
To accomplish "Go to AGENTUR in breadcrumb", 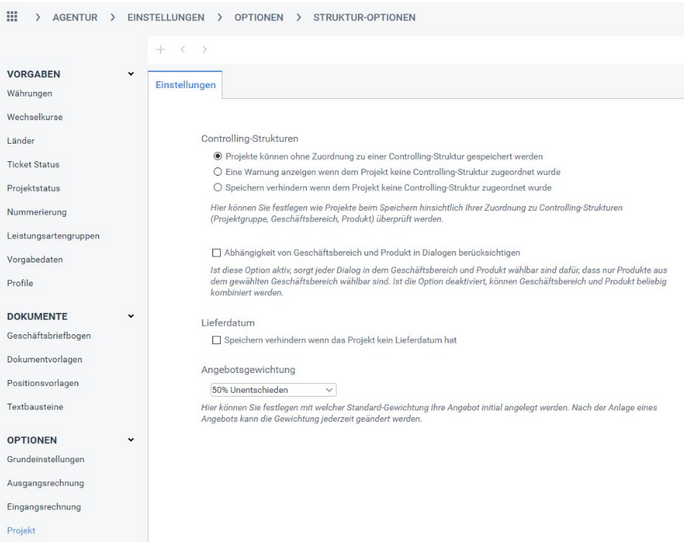I will [75, 17].
